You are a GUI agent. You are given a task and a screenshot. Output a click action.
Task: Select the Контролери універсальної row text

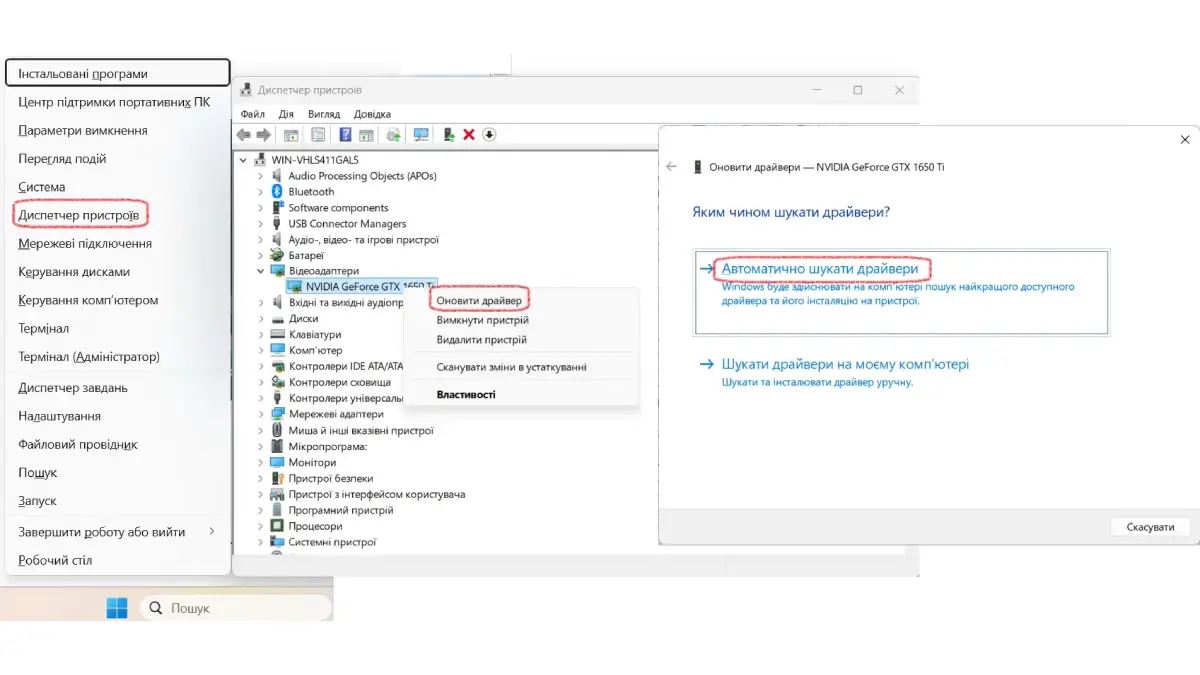(346, 399)
